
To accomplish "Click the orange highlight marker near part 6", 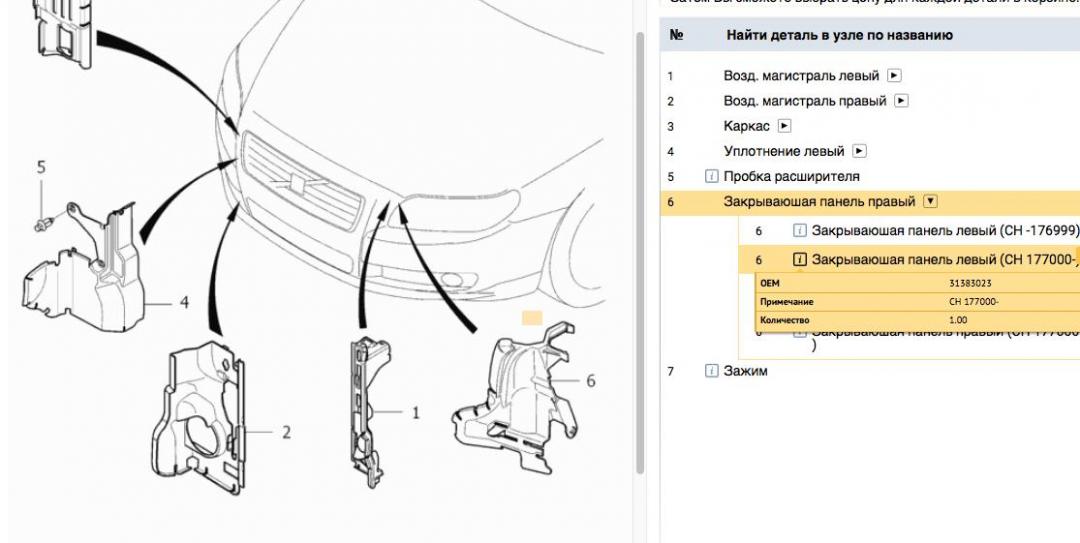I will [x=531, y=319].
